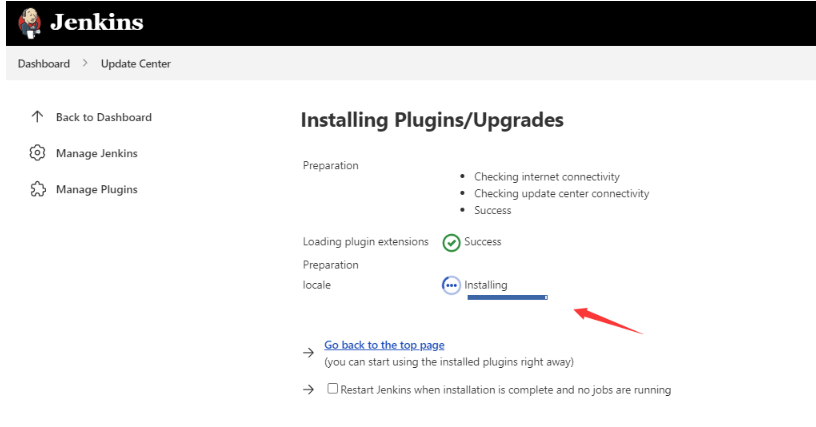Click arrow icon beside Go back link
Viewport: 816px width, 427px height.
click(x=309, y=353)
